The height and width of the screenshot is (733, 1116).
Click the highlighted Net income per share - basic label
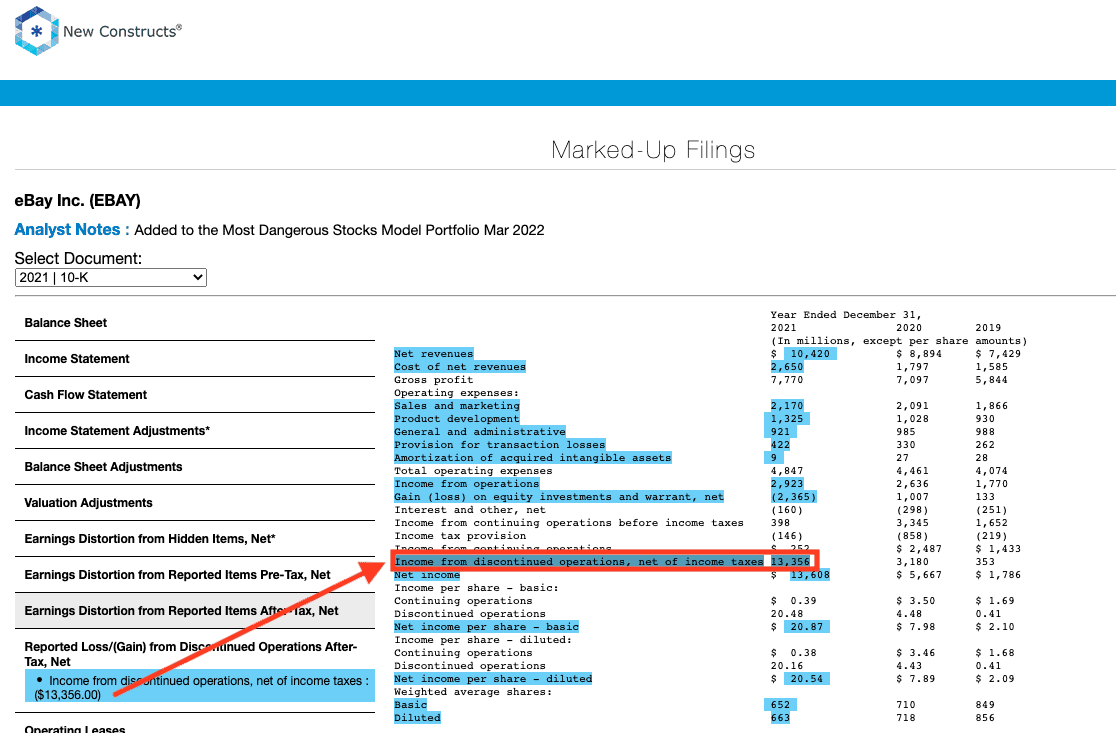(486, 627)
